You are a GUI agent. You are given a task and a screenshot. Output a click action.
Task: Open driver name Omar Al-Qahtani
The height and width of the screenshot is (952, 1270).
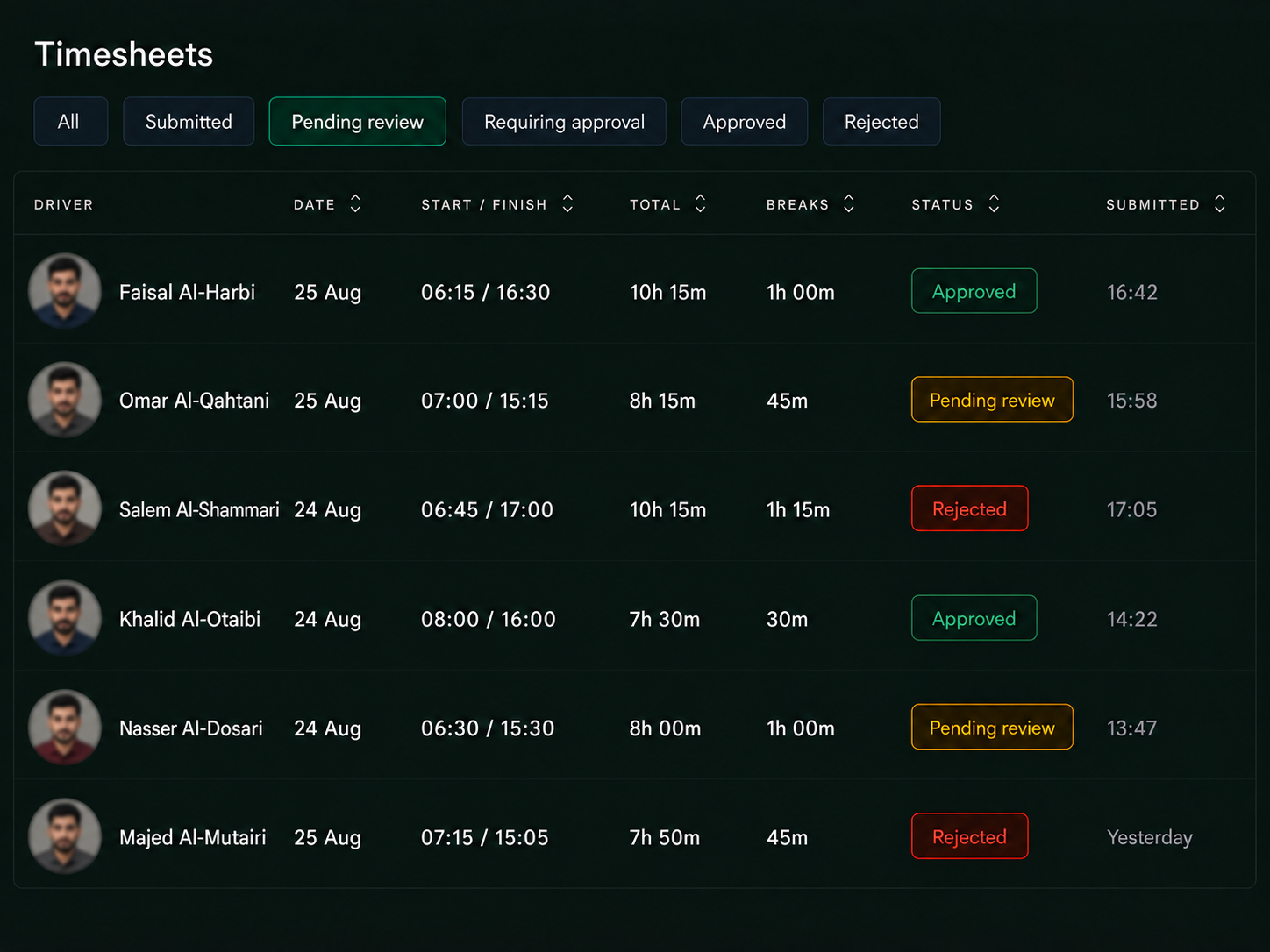click(194, 401)
